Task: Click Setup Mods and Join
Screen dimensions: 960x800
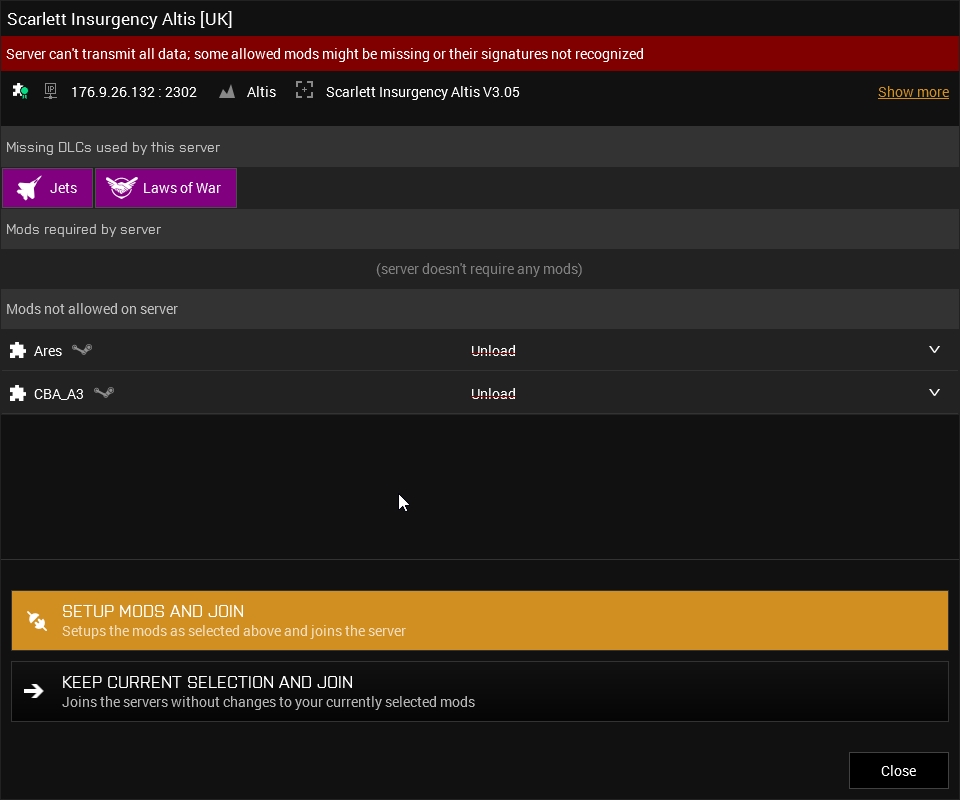Action: tap(480, 621)
